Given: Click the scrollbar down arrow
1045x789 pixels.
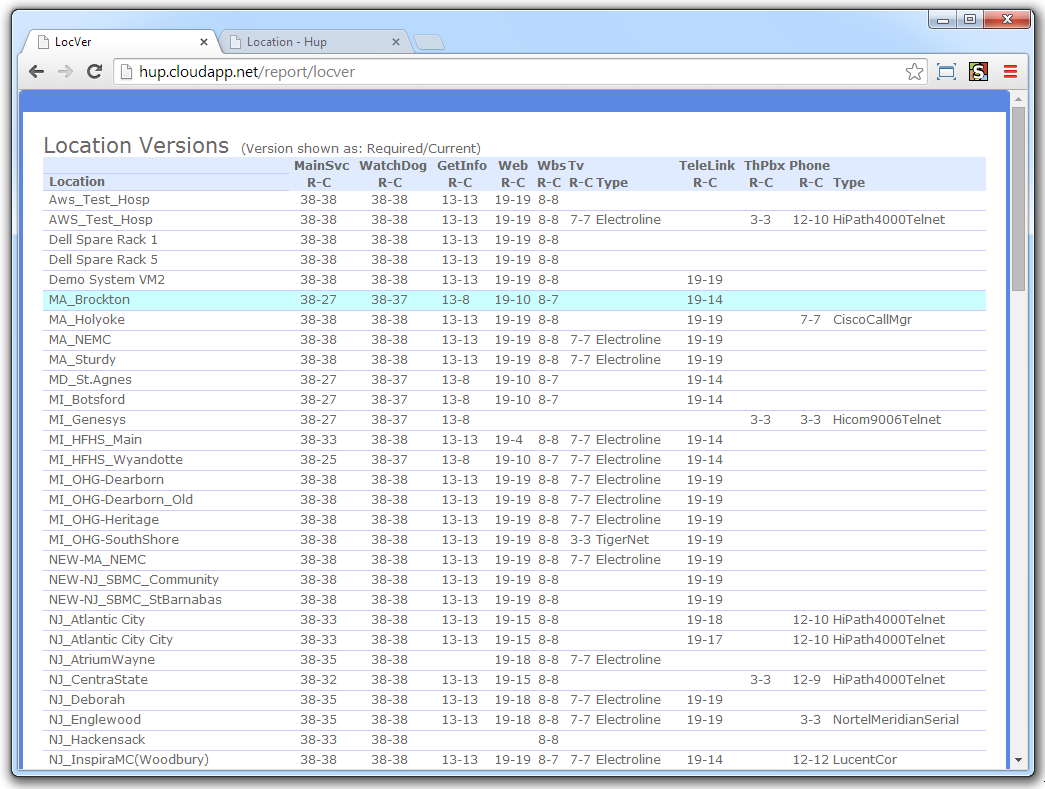Looking at the screenshot, I should 1018,760.
